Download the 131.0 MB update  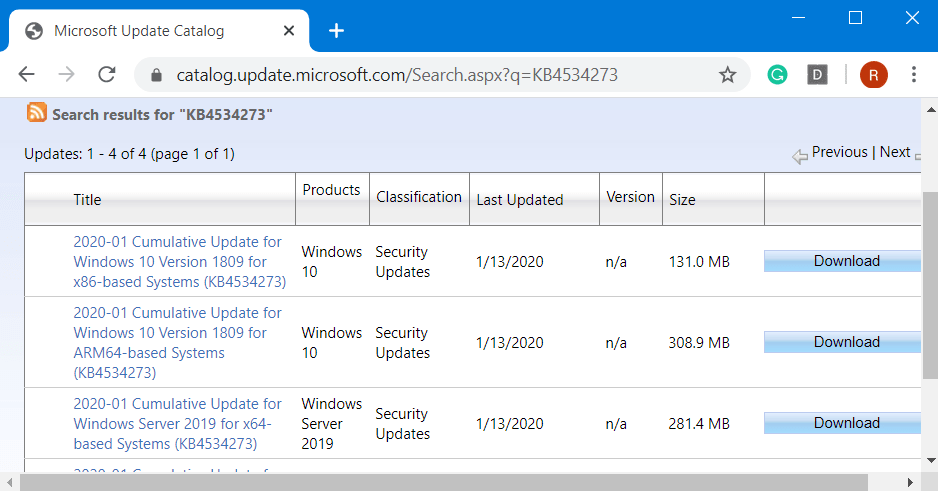pyautogui.click(x=842, y=261)
